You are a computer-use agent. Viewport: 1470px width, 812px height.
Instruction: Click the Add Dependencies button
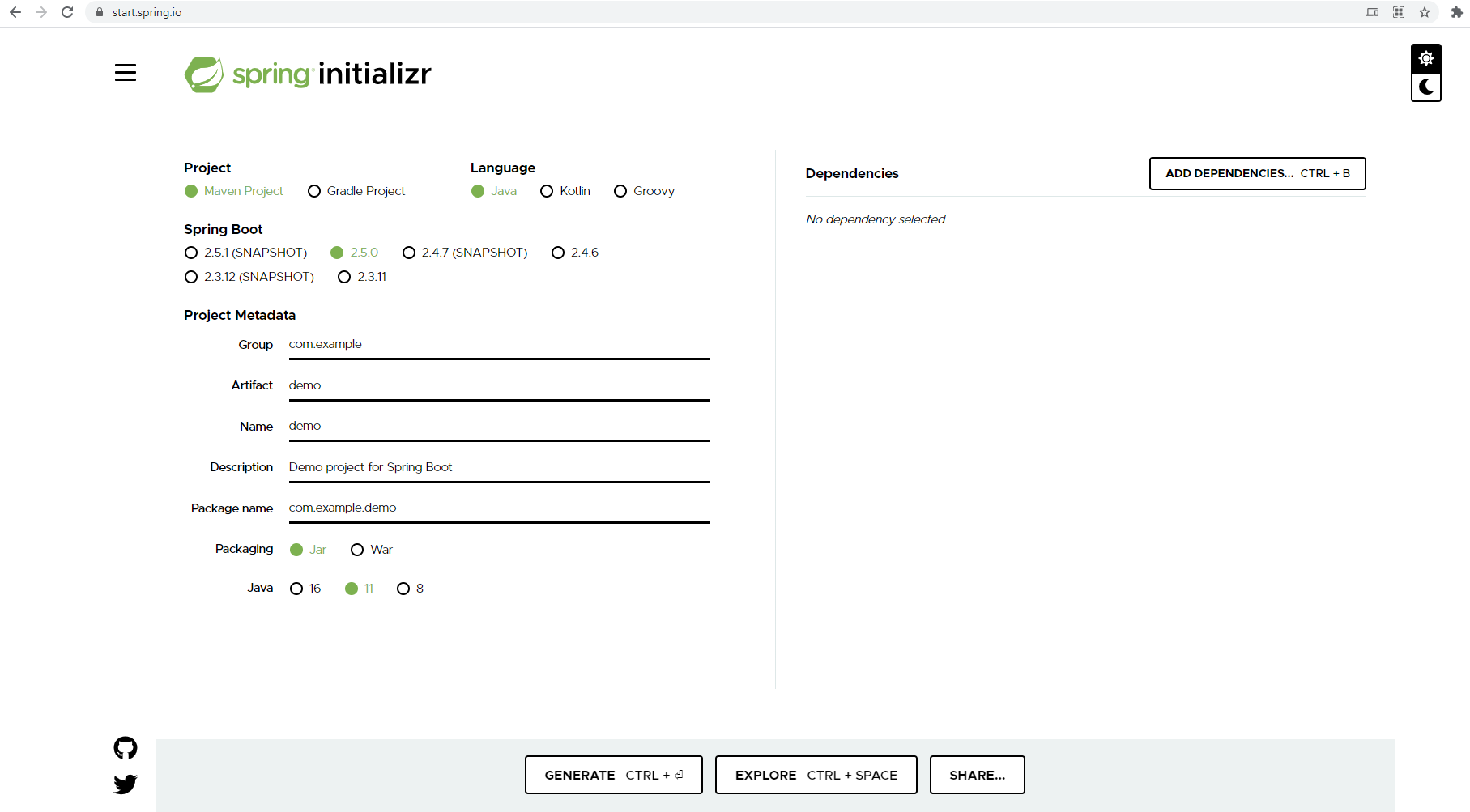tap(1257, 173)
